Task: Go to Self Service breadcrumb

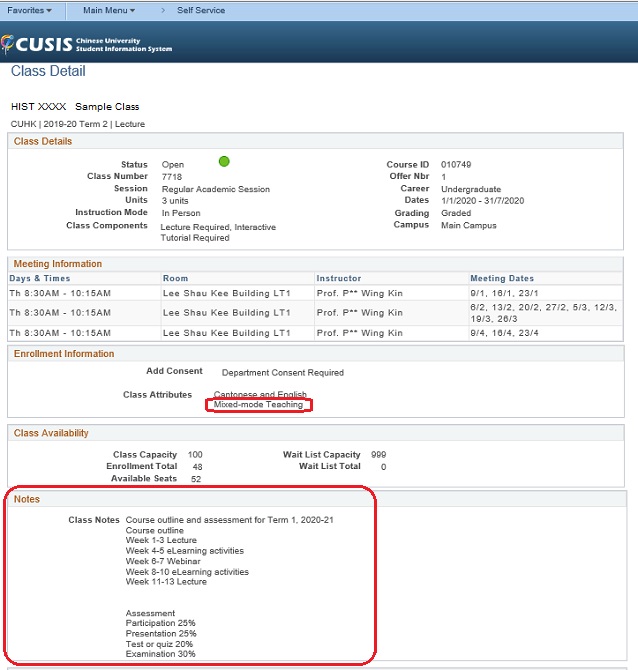Action: pyautogui.click(x=200, y=11)
